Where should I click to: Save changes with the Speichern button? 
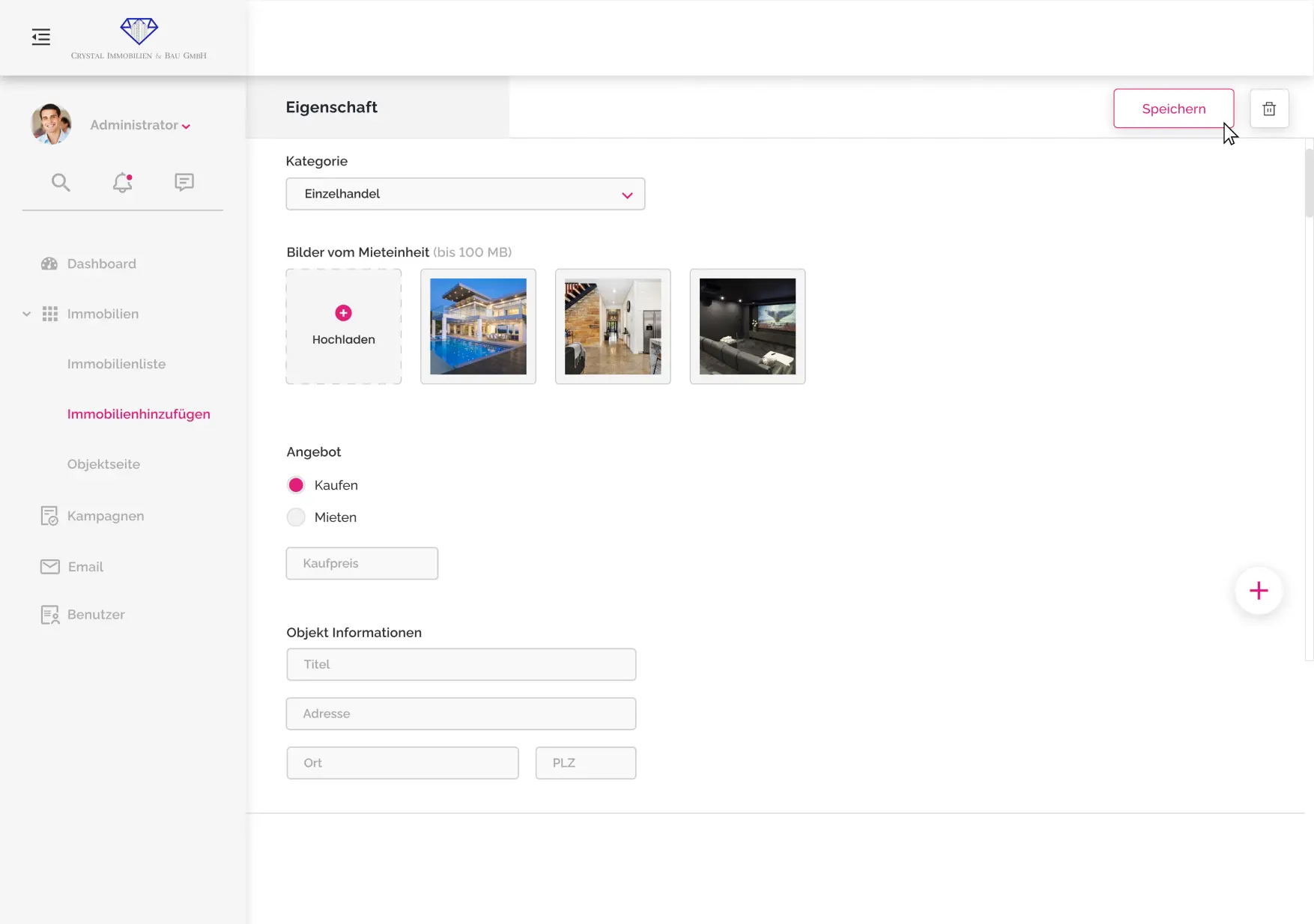pyautogui.click(x=1173, y=108)
